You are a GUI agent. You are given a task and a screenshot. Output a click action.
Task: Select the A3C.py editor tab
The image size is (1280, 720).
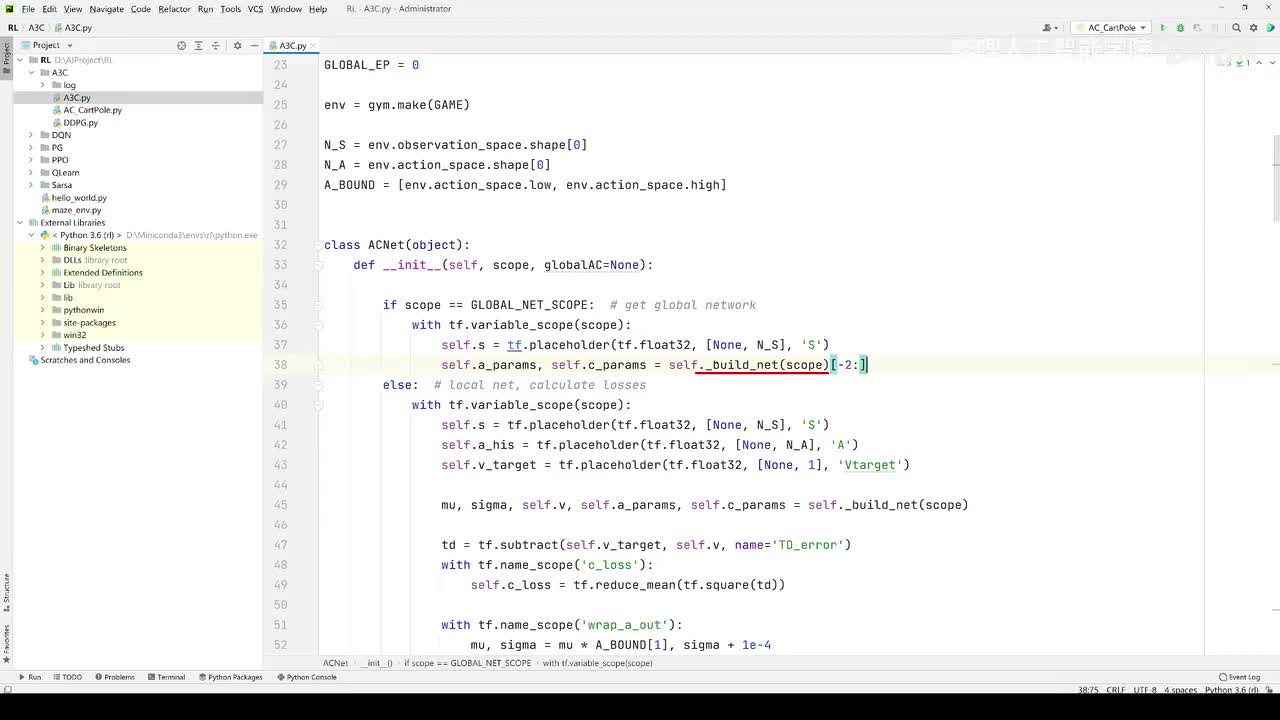coord(291,46)
